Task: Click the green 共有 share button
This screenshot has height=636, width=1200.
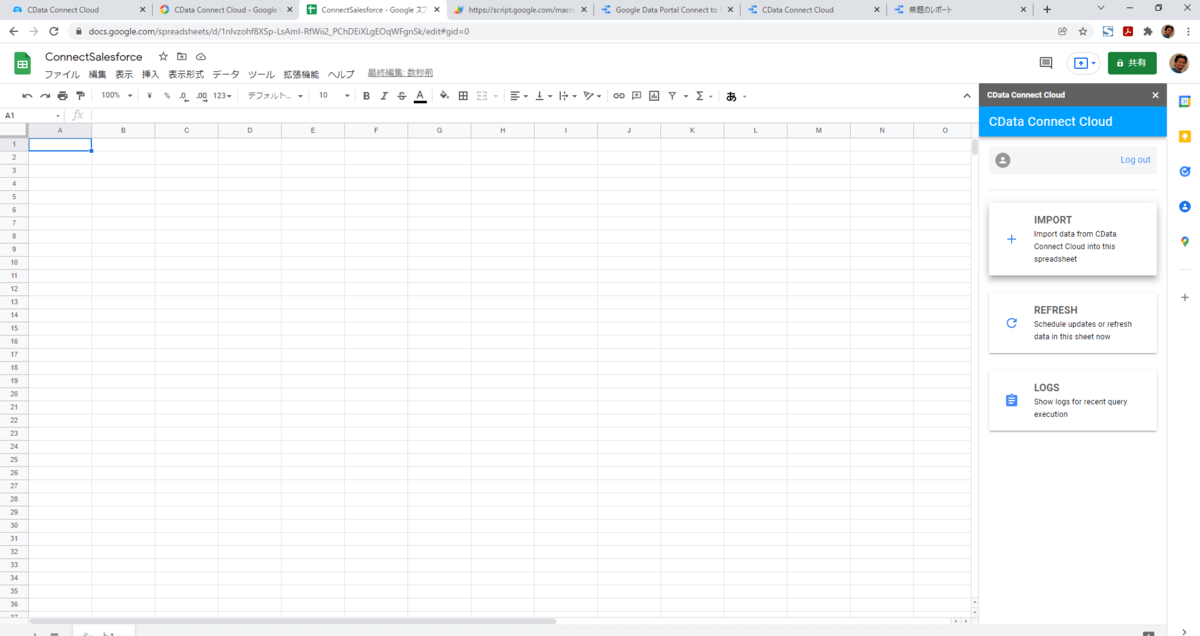Action: pos(1132,63)
